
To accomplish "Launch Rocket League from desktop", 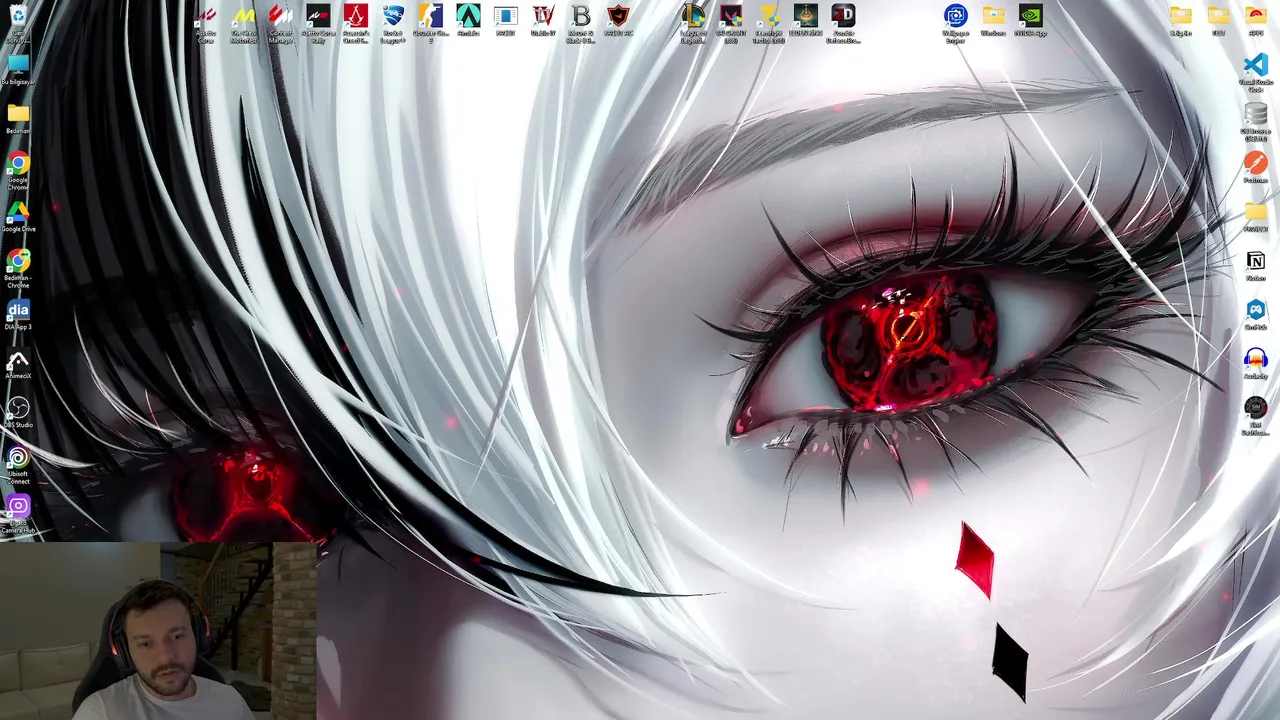I will coord(393,24).
